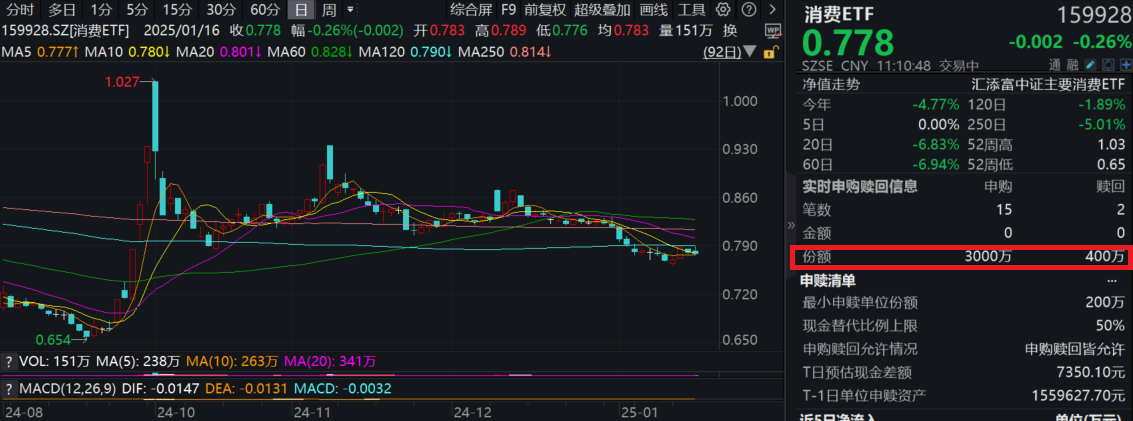
Task: Click the F9 button
Action: (x=509, y=10)
